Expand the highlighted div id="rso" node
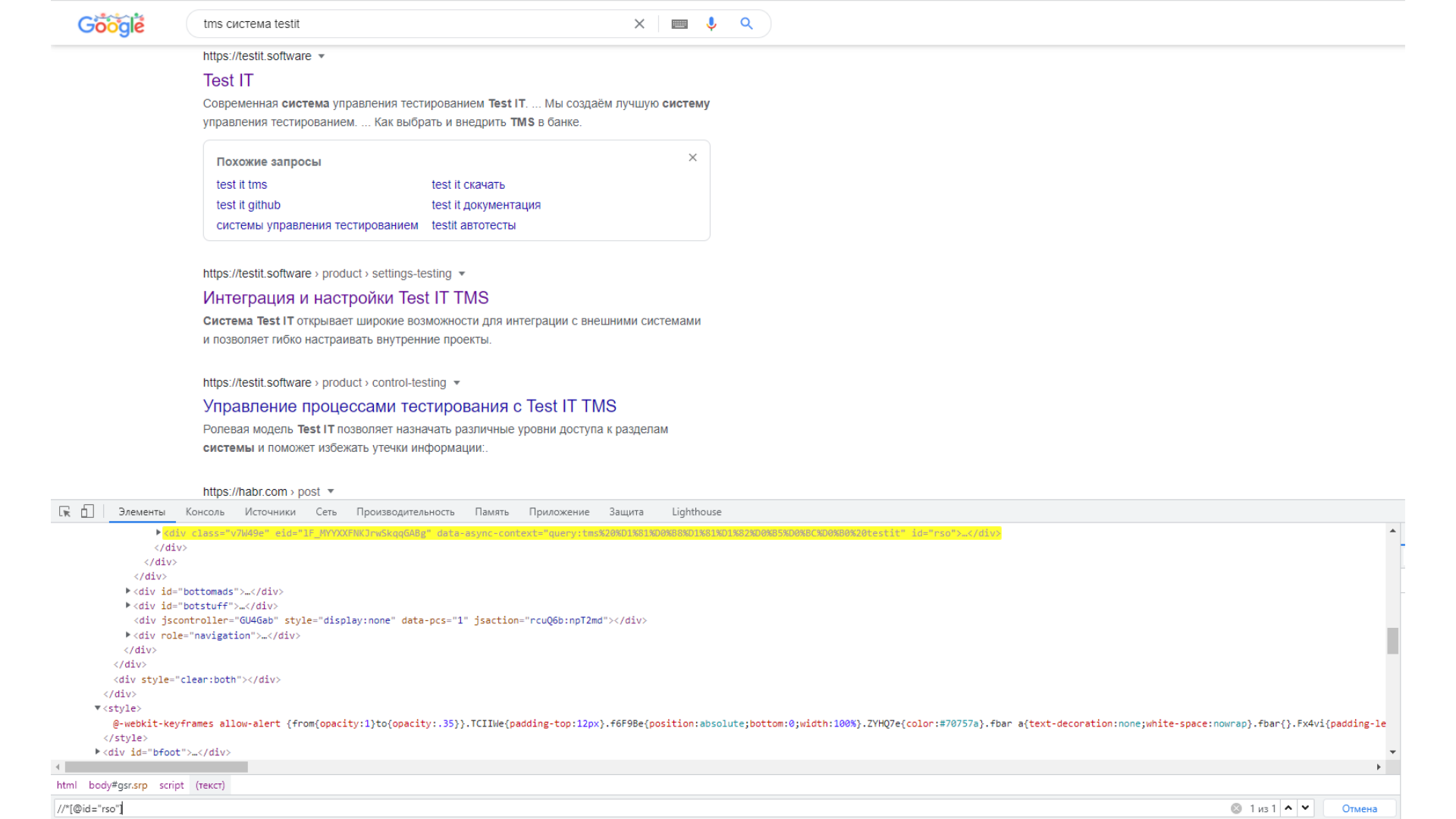This screenshot has width=1456, height=819. (158, 533)
